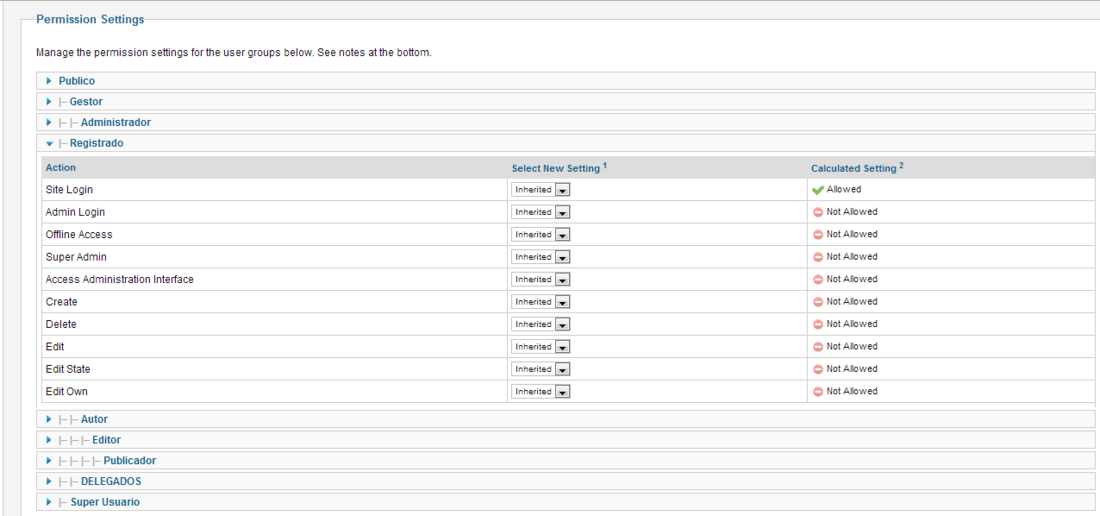Expand the Editor group panel
Screen dimensions: 1100x516
click(x=565, y=440)
